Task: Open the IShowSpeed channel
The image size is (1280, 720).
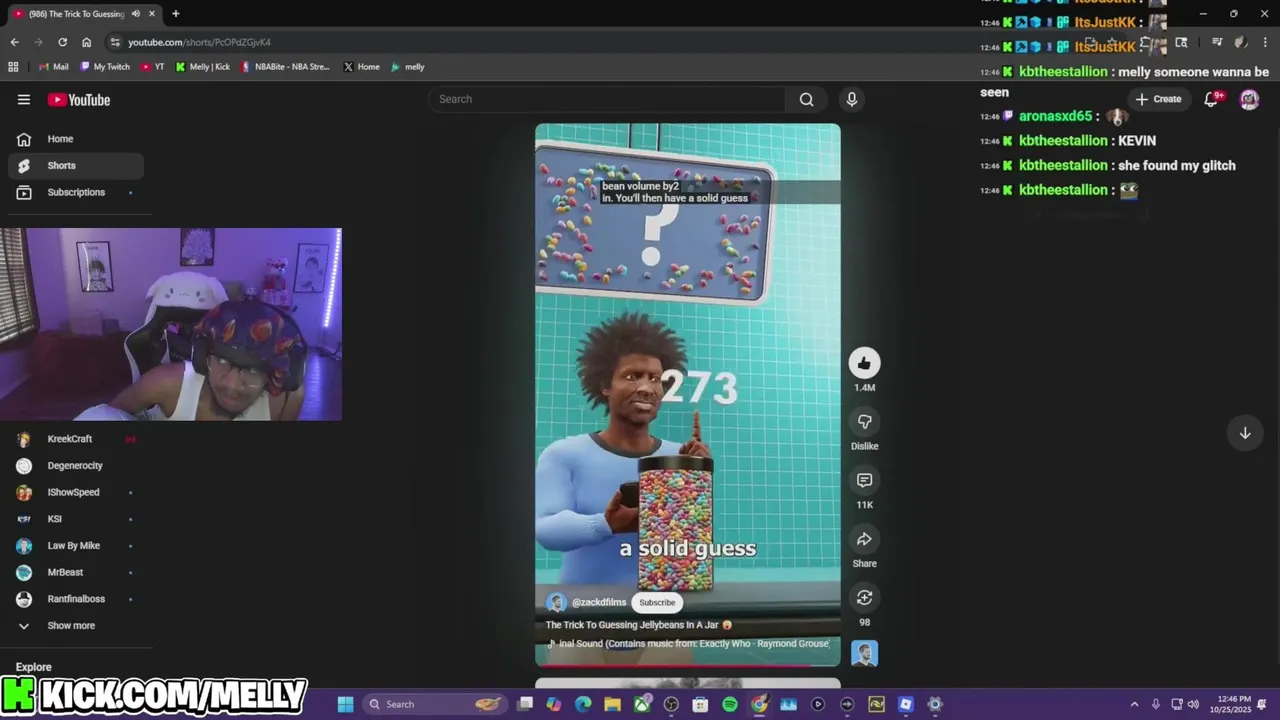Action: pos(76,492)
